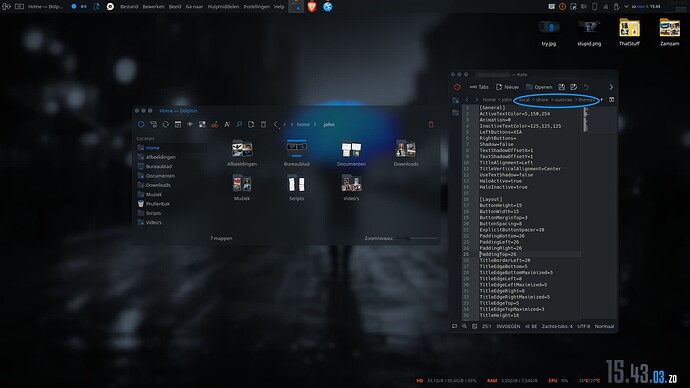Select the ThatStuff desktop folder
Image resolution: width=690 pixels, height=388 pixels.
point(629,33)
